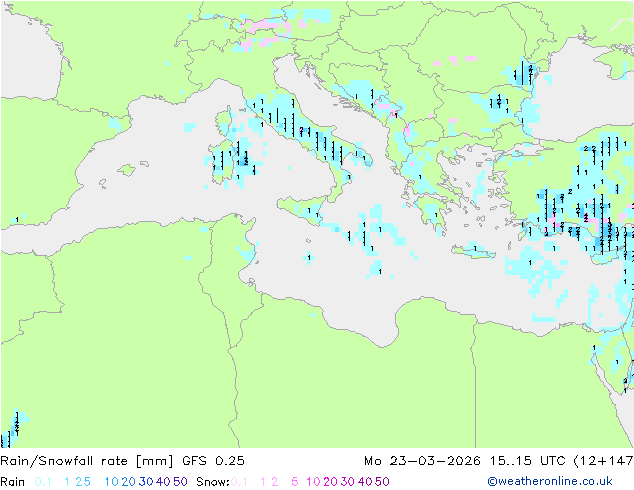
Task: Select snow legend value 10
Action: point(313,482)
